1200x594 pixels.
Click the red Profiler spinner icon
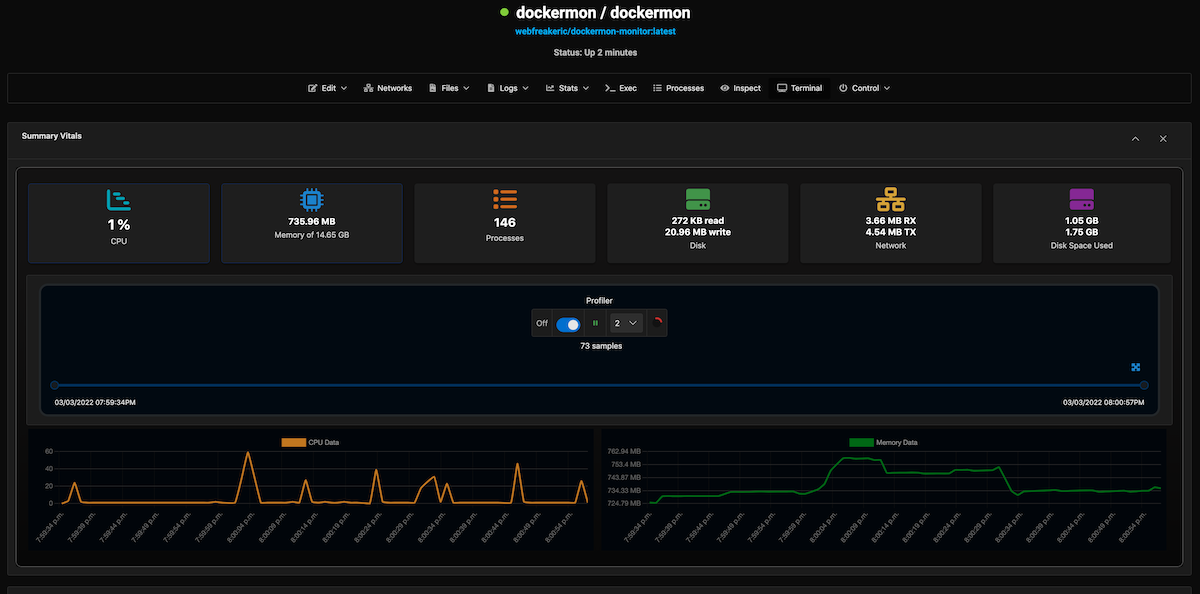pyautogui.click(x=657, y=323)
